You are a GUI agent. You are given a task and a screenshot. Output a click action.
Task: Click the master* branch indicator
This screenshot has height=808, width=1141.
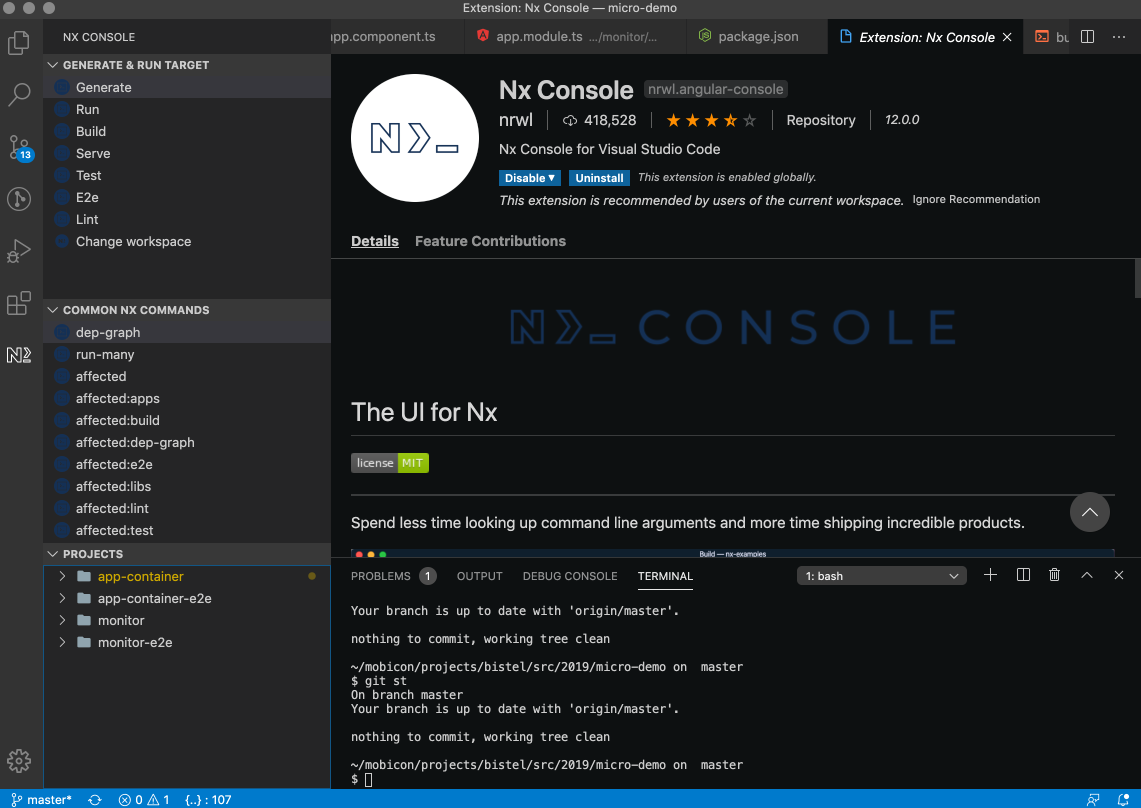tap(41, 799)
